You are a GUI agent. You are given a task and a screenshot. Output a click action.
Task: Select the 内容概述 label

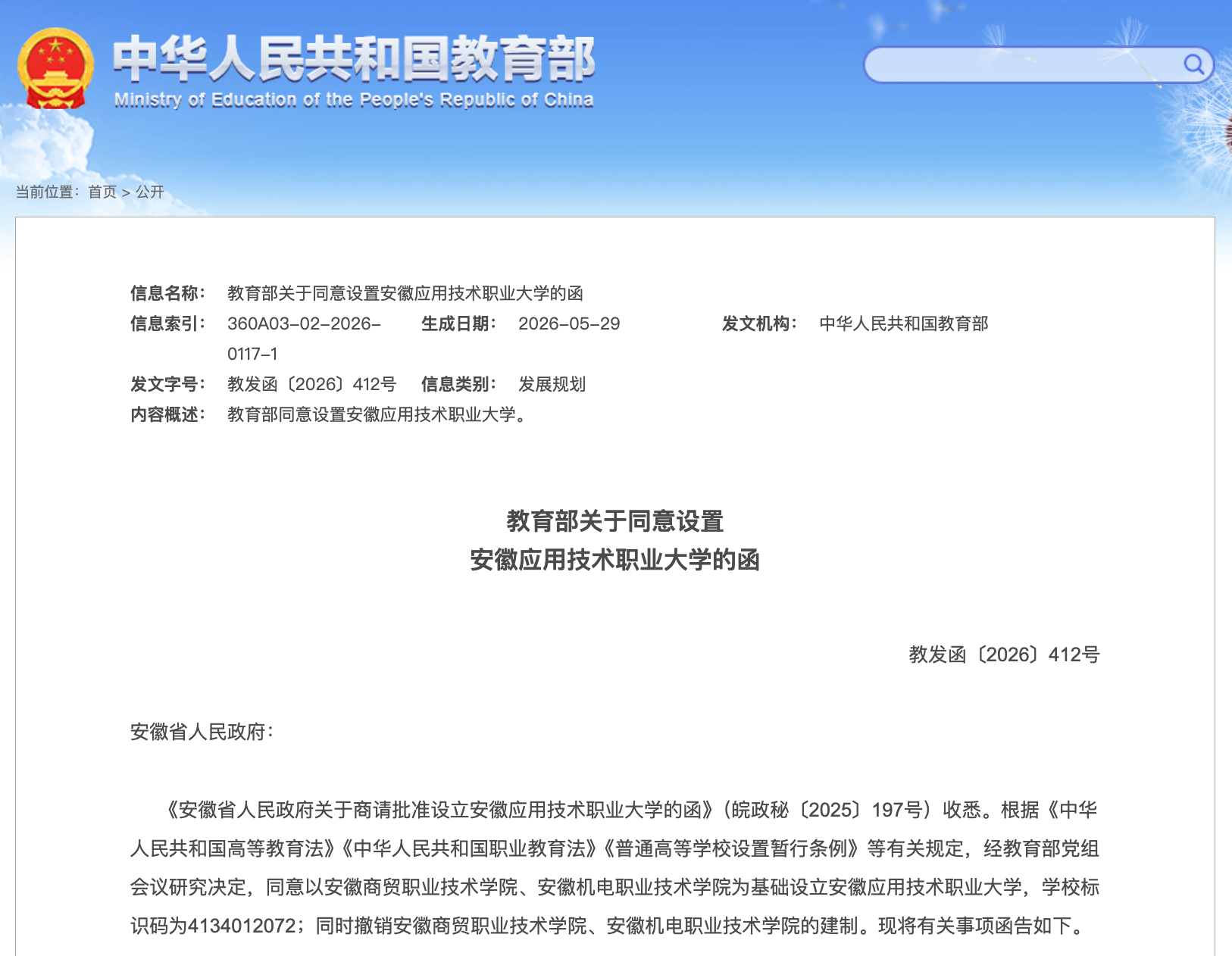pos(167,414)
